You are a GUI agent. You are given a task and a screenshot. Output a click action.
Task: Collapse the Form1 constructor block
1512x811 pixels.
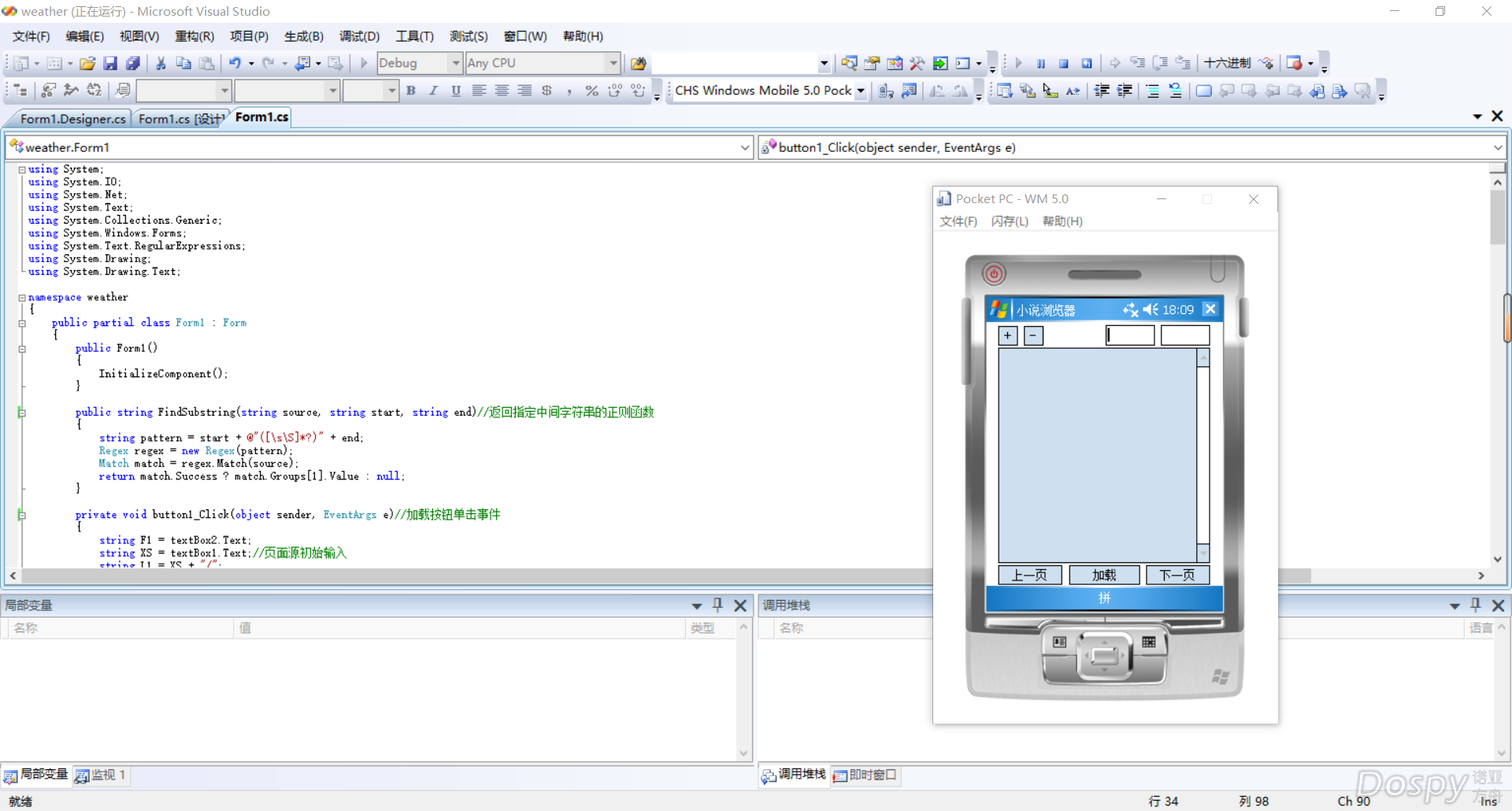pos(22,349)
